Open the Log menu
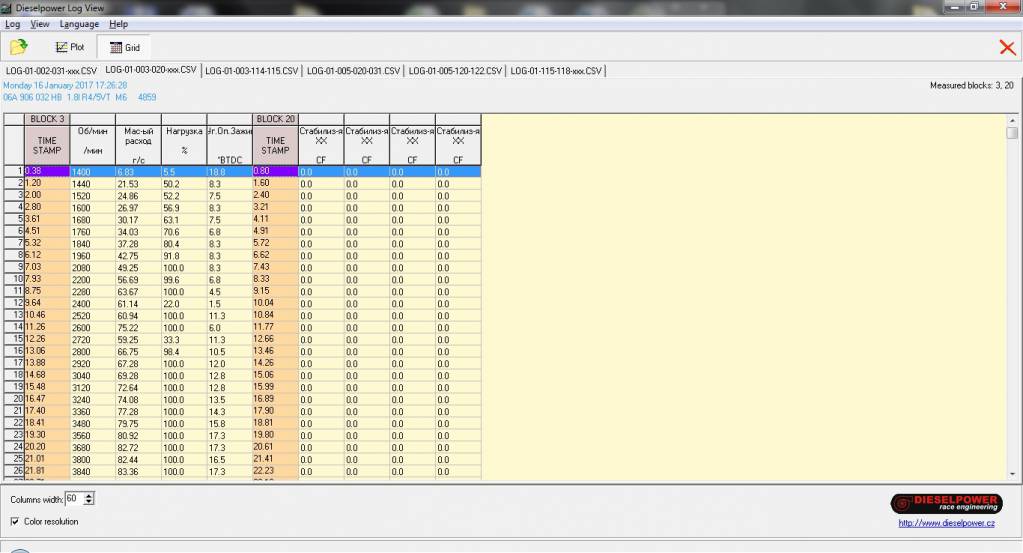Viewport: 1023px width, 553px height. pyautogui.click(x=12, y=24)
